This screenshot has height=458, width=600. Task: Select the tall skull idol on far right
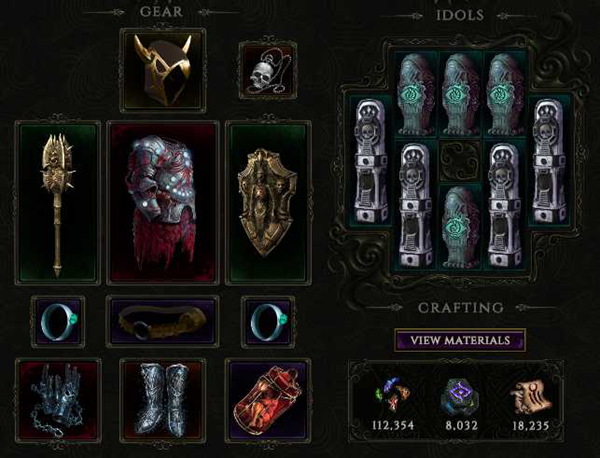[550, 161]
